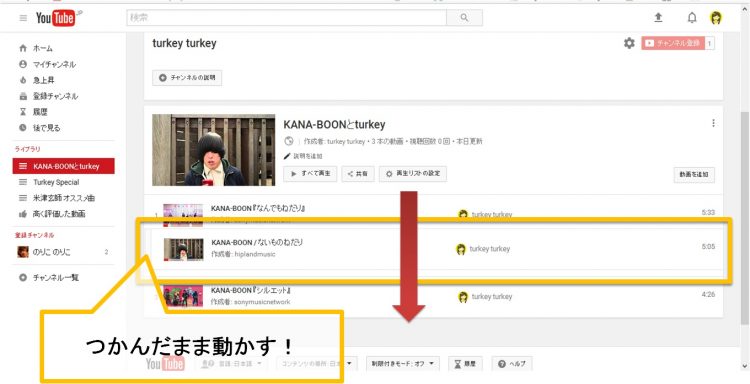The width and height of the screenshot is (750, 384).
Task: Open the notifications bell
Action: [692, 18]
